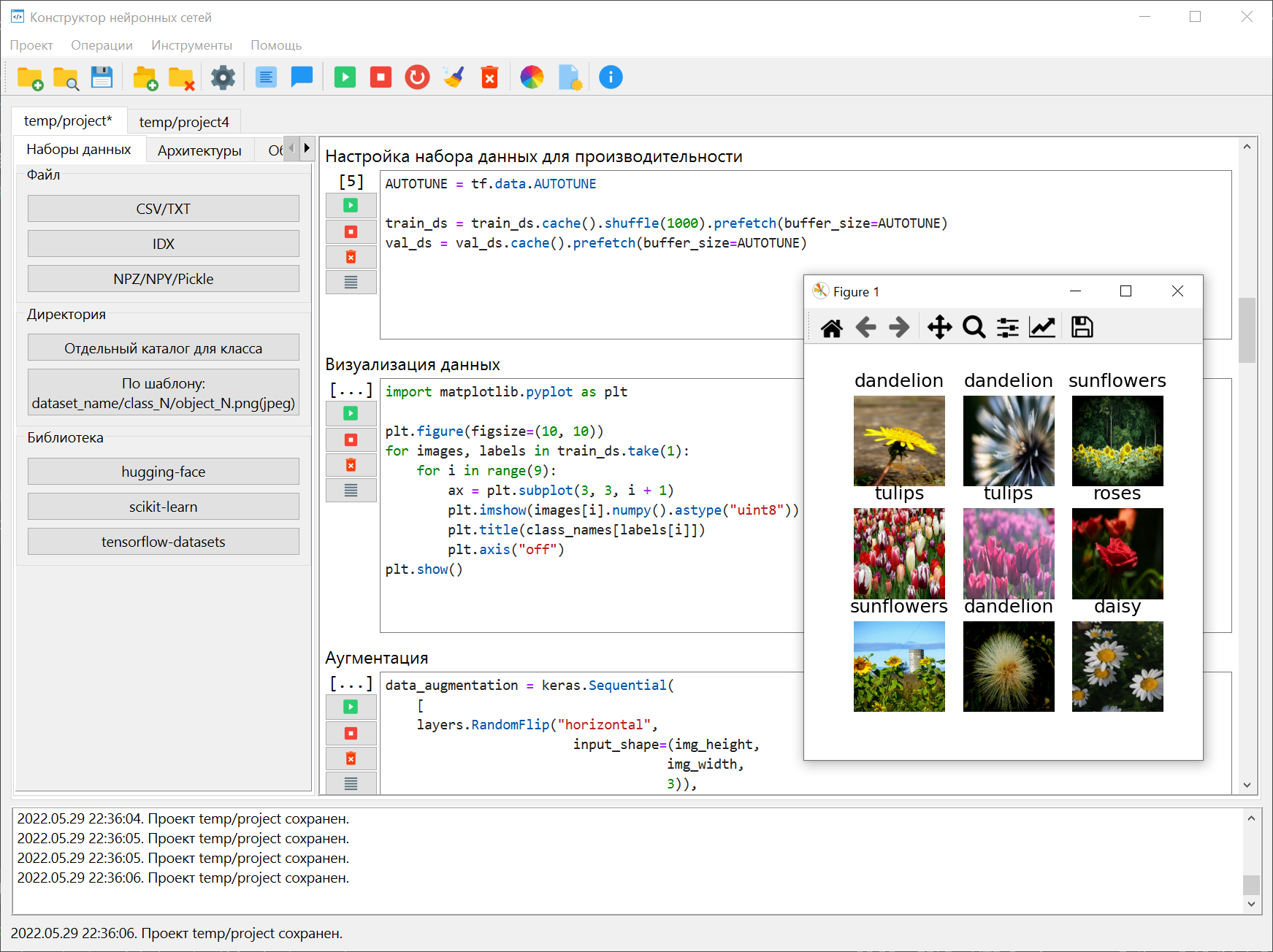
Task: Save project with floppy disk icon
Action: (x=102, y=77)
